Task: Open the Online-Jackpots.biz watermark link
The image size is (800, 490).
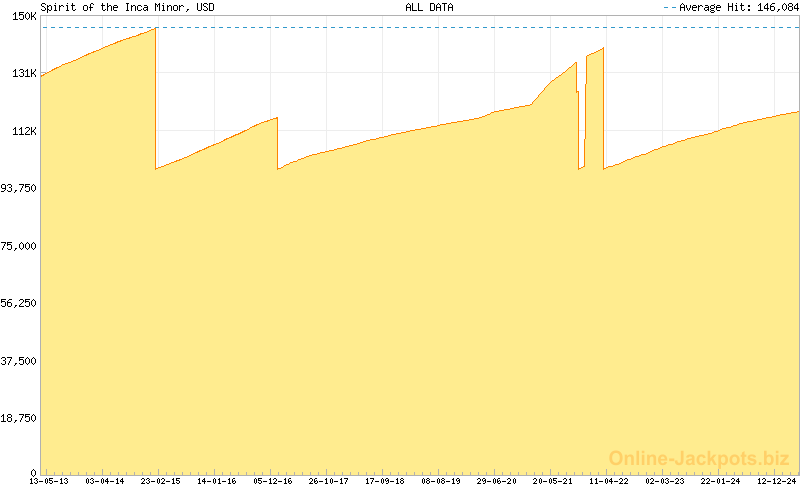Action: 699,459
